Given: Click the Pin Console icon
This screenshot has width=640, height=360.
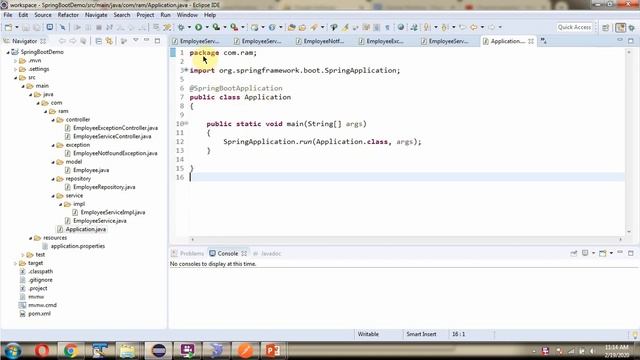Looking at the screenshot, I should point(573,253).
